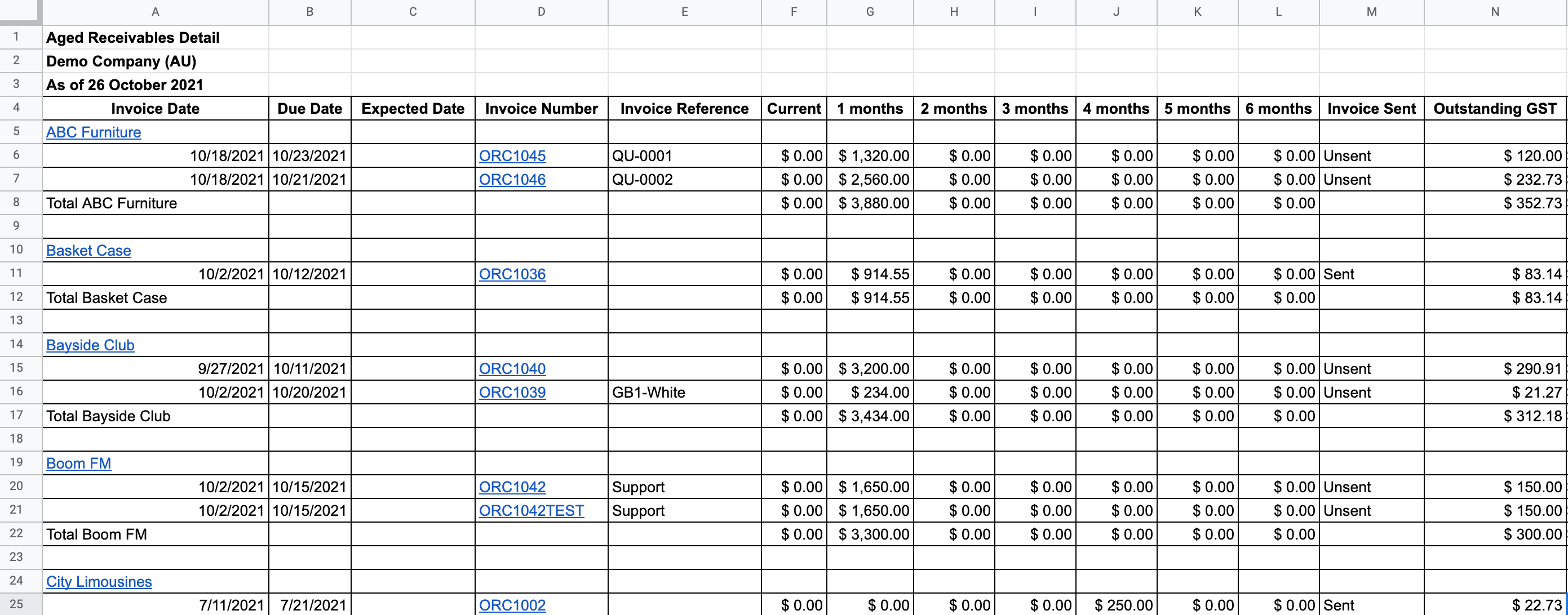The height and width of the screenshot is (615, 1568).
Task: Select the QU-0001 reference cell
Action: pyautogui.click(x=684, y=156)
